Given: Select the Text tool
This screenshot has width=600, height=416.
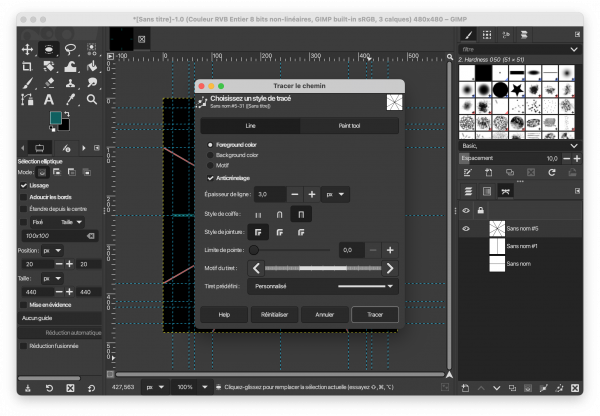Looking at the screenshot, I should pos(49,100).
